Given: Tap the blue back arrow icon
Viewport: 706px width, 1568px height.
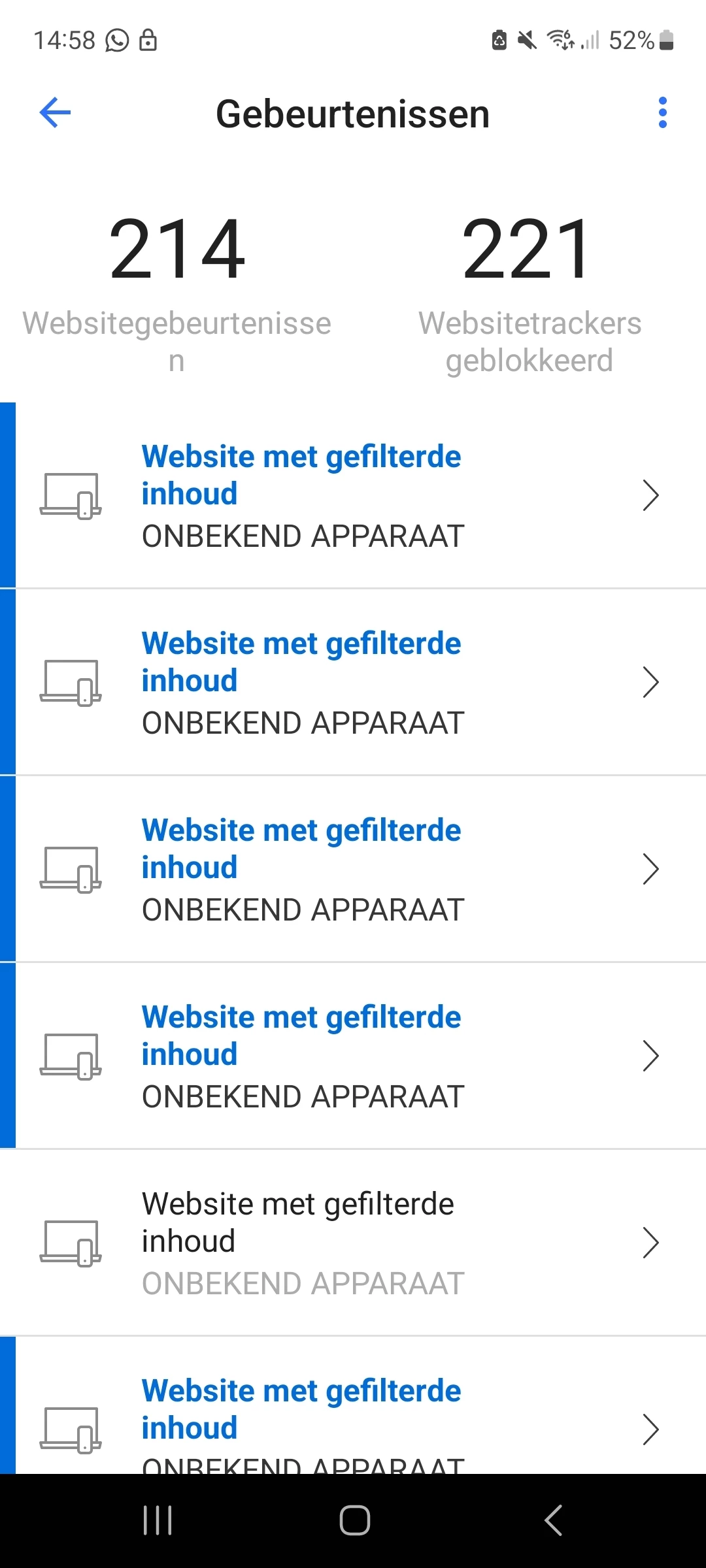Looking at the screenshot, I should pos(55,113).
